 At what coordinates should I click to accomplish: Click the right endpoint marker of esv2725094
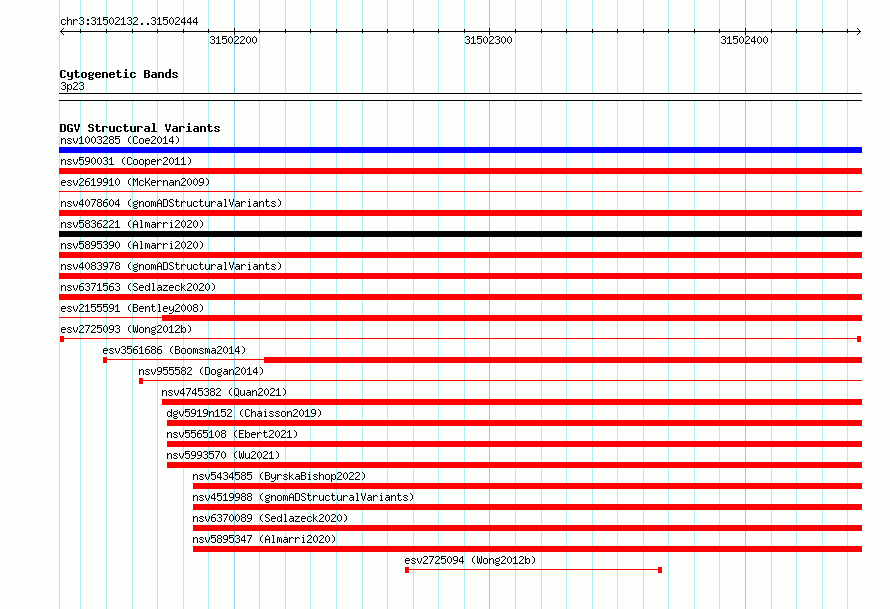660,570
